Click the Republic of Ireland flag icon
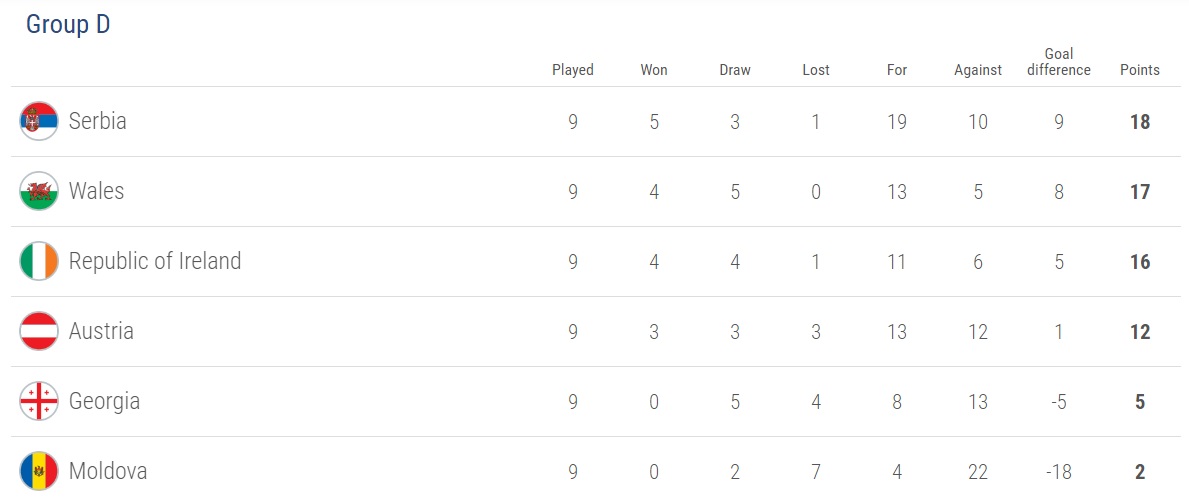The width and height of the screenshot is (1189, 500). tap(39, 262)
